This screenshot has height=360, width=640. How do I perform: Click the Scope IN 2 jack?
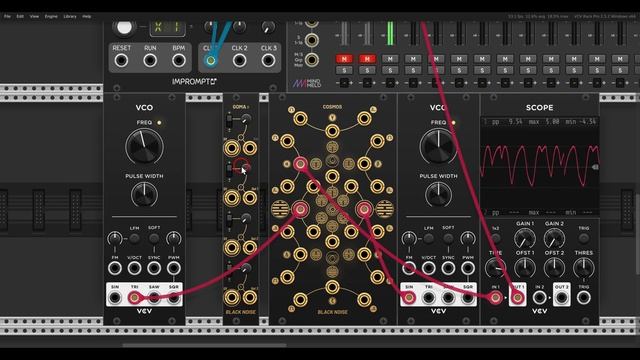point(540,298)
